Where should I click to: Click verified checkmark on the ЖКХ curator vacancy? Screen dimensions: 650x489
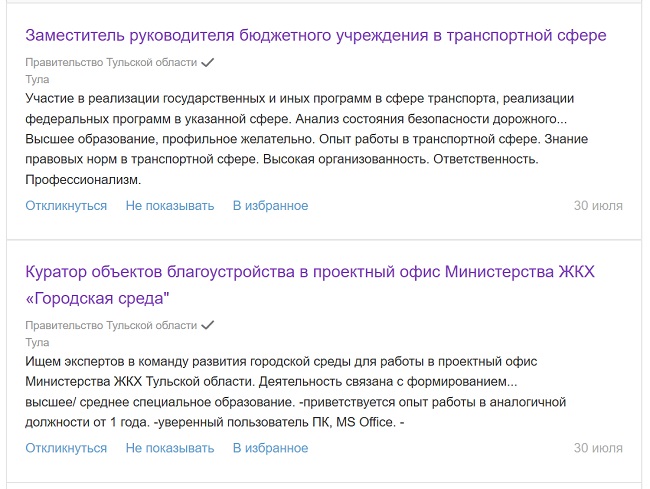click(208, 326)
